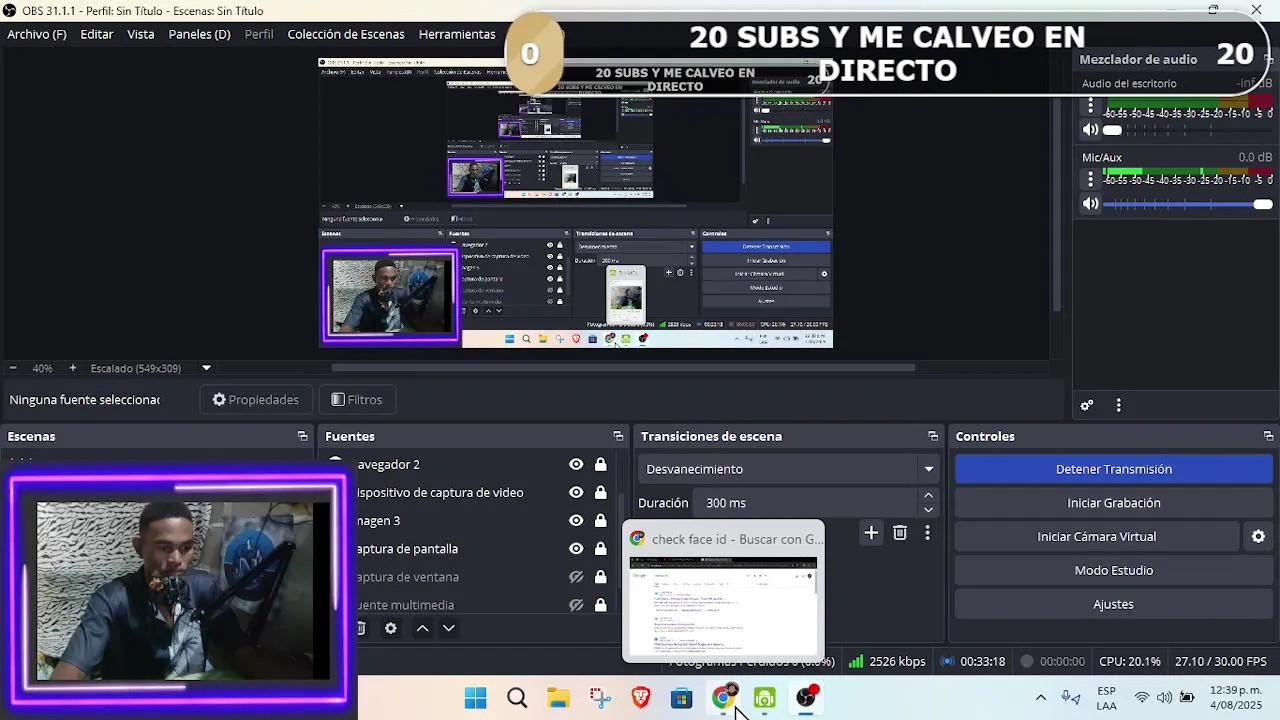Open Audio del escritorio options menu

pyautogui.click(x=1091, y=106)
